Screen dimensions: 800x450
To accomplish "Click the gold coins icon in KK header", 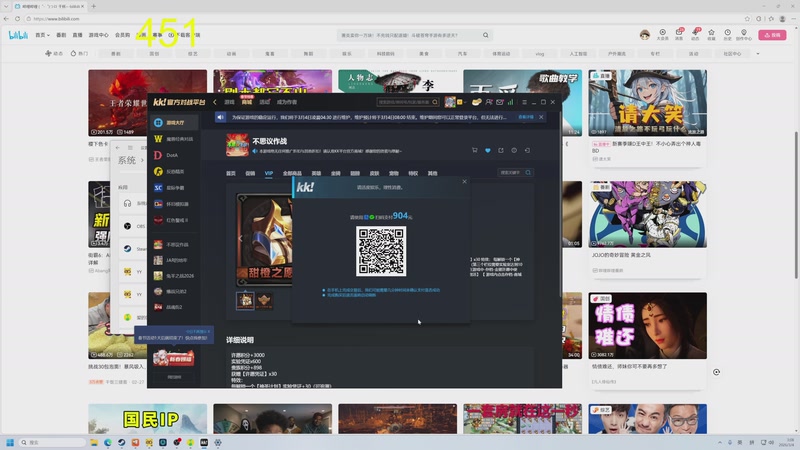I will (x=476, y=102).
